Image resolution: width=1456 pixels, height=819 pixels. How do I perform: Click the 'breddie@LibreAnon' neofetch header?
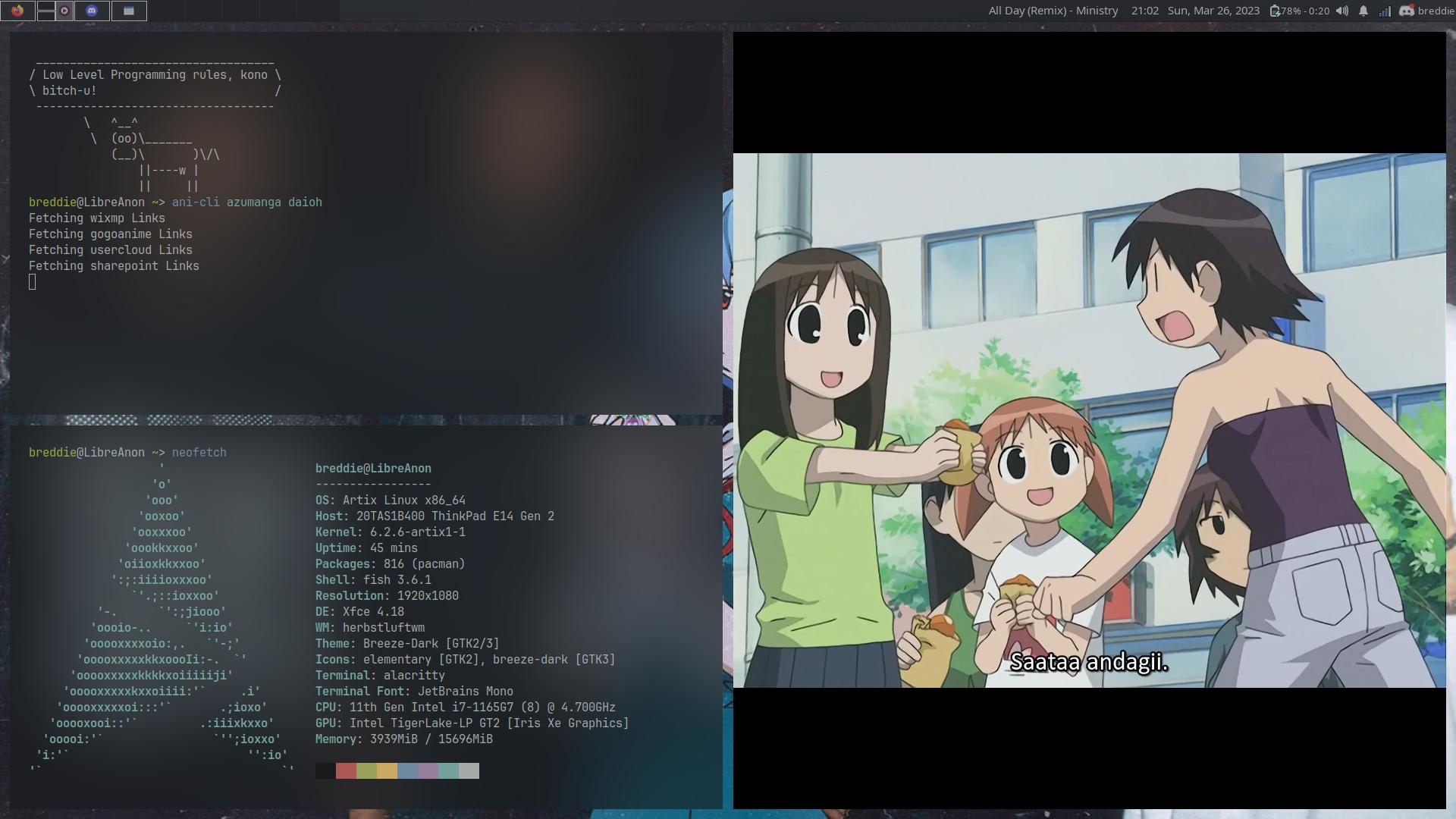coord(373,469)
